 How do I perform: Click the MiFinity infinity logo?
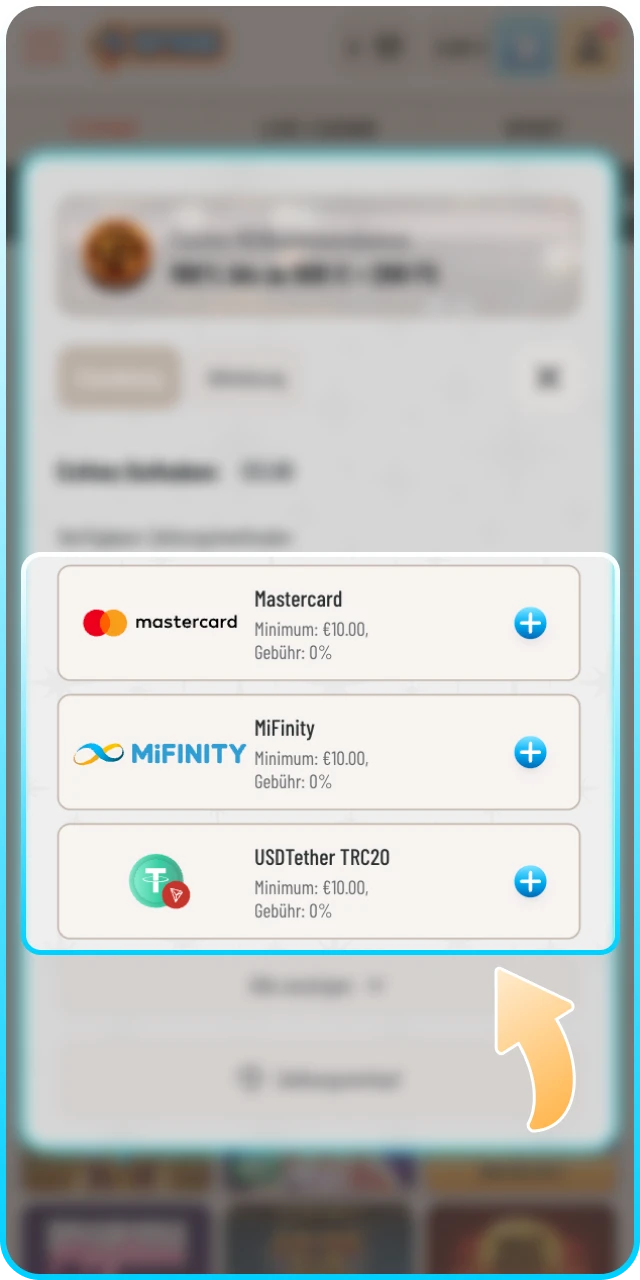[x=160, y=753]
